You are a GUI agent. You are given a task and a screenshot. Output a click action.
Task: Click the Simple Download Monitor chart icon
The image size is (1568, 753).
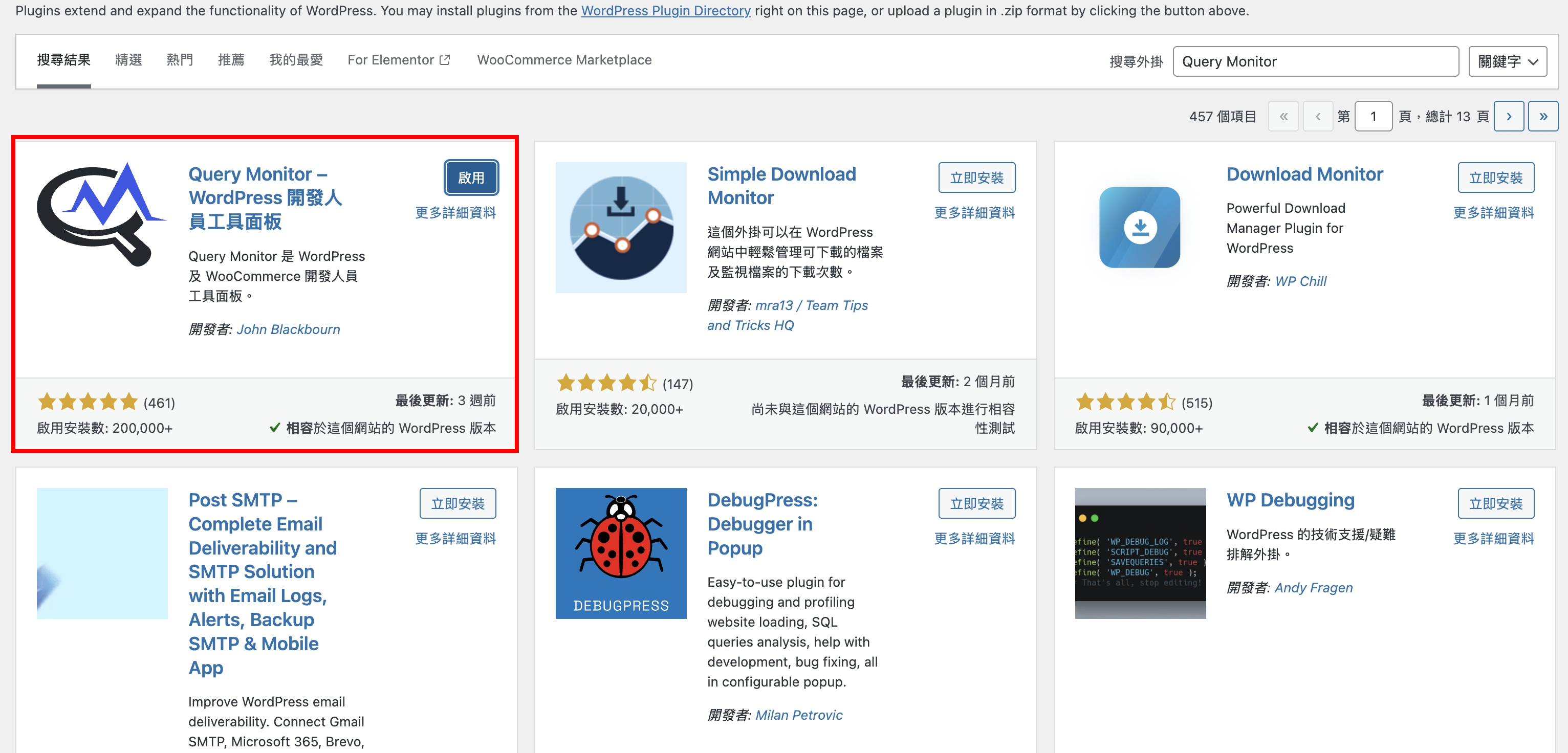point(620,228)
